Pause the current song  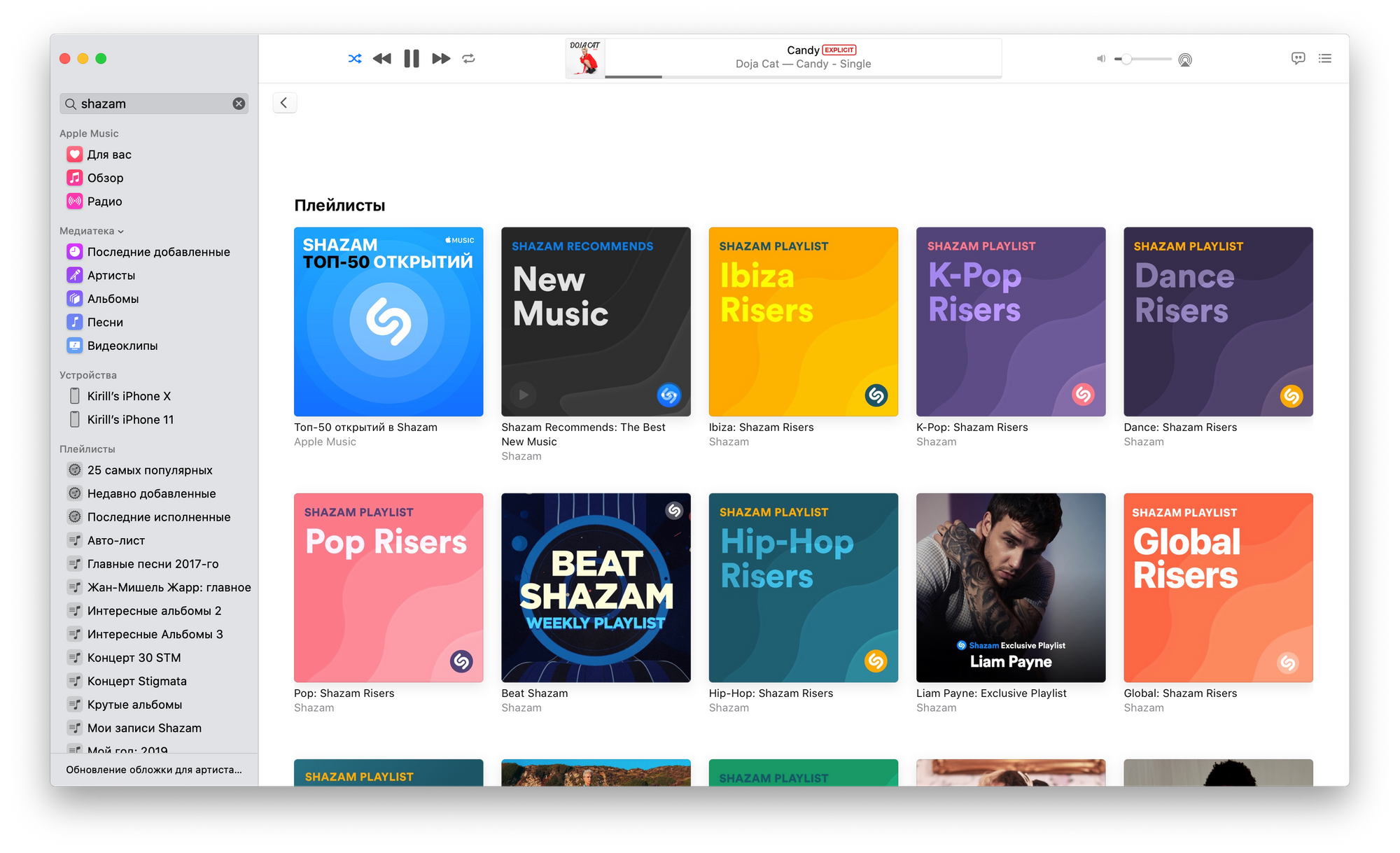click(x=412, y=59)
